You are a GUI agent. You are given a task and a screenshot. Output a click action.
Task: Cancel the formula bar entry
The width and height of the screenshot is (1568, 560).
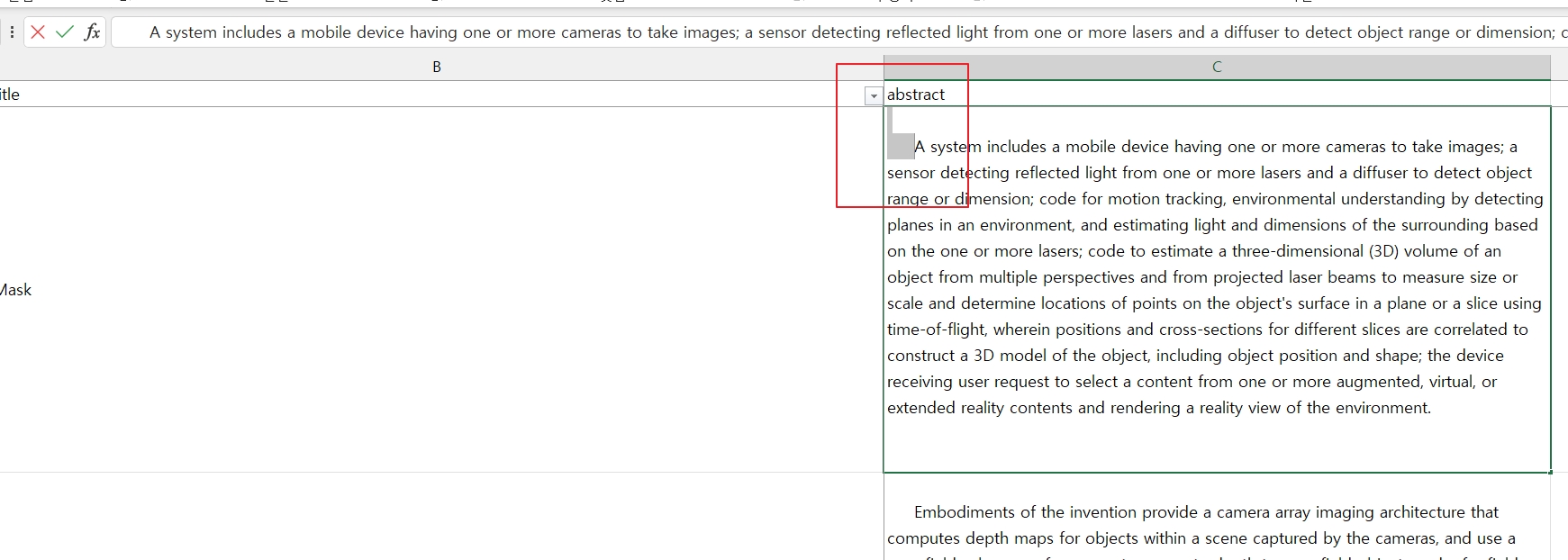tap(38, 32)
